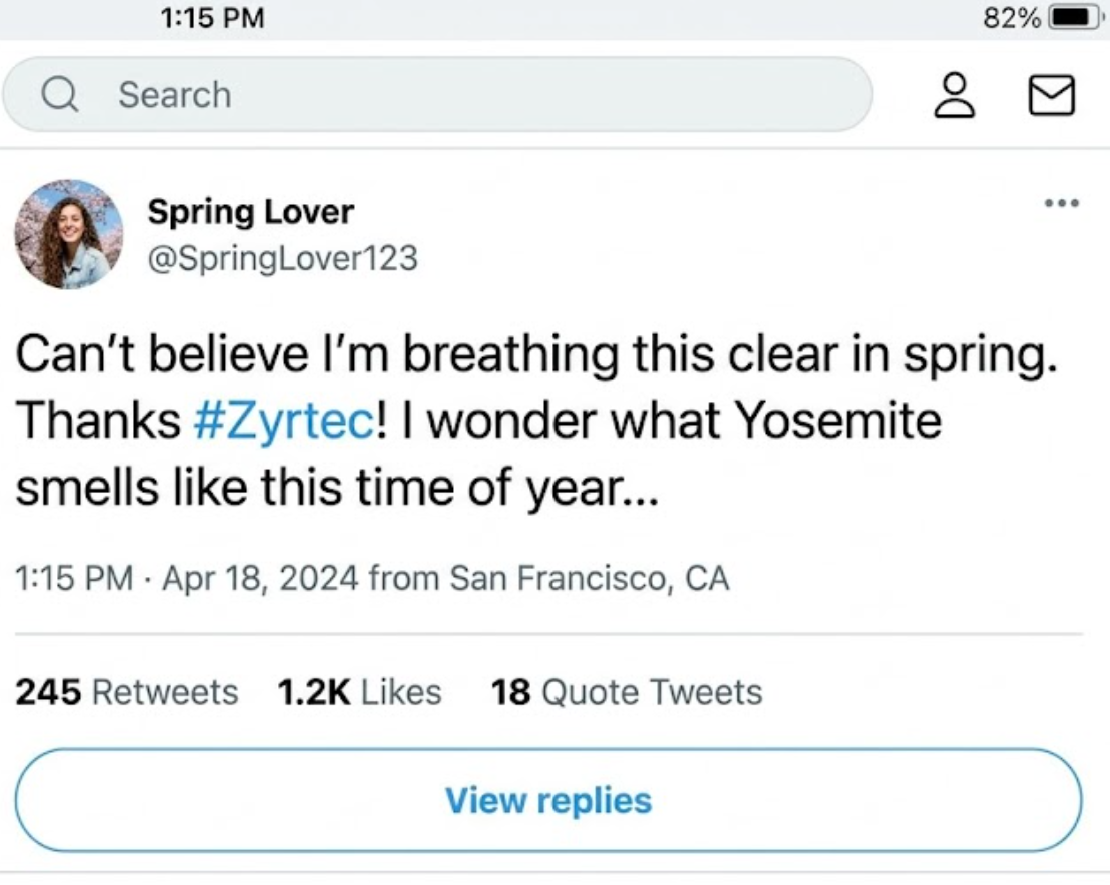Open the three-dot more options menu
The height and width of the screenshot is (885, 1110).
click(1062, 203)
